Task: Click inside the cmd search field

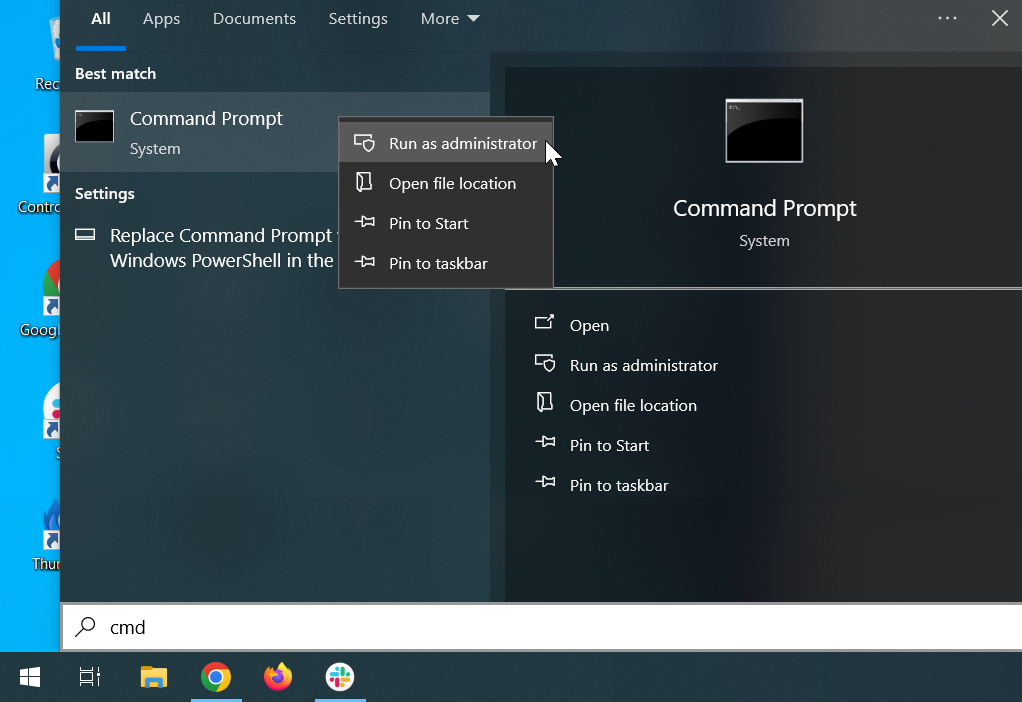Action: point(300,627)
